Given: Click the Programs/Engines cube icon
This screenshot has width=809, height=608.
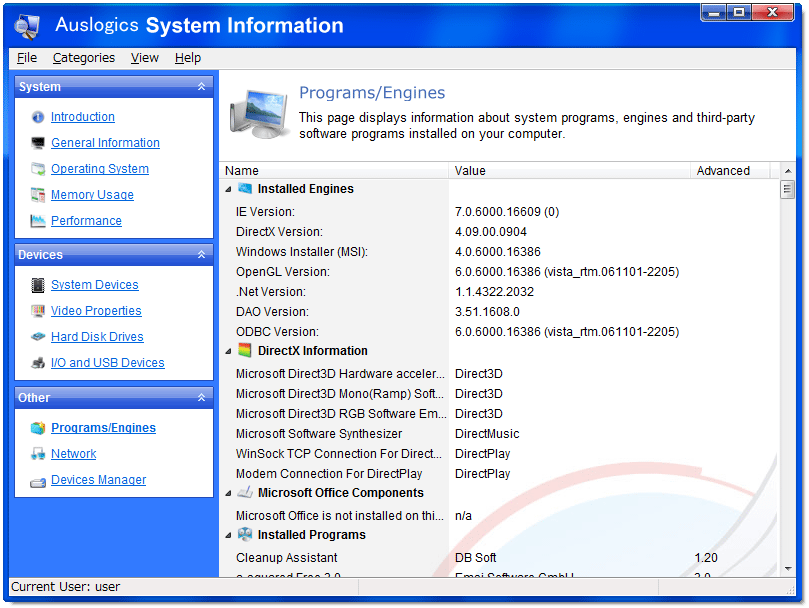Looking at the screenshot, I should [38, 428].
